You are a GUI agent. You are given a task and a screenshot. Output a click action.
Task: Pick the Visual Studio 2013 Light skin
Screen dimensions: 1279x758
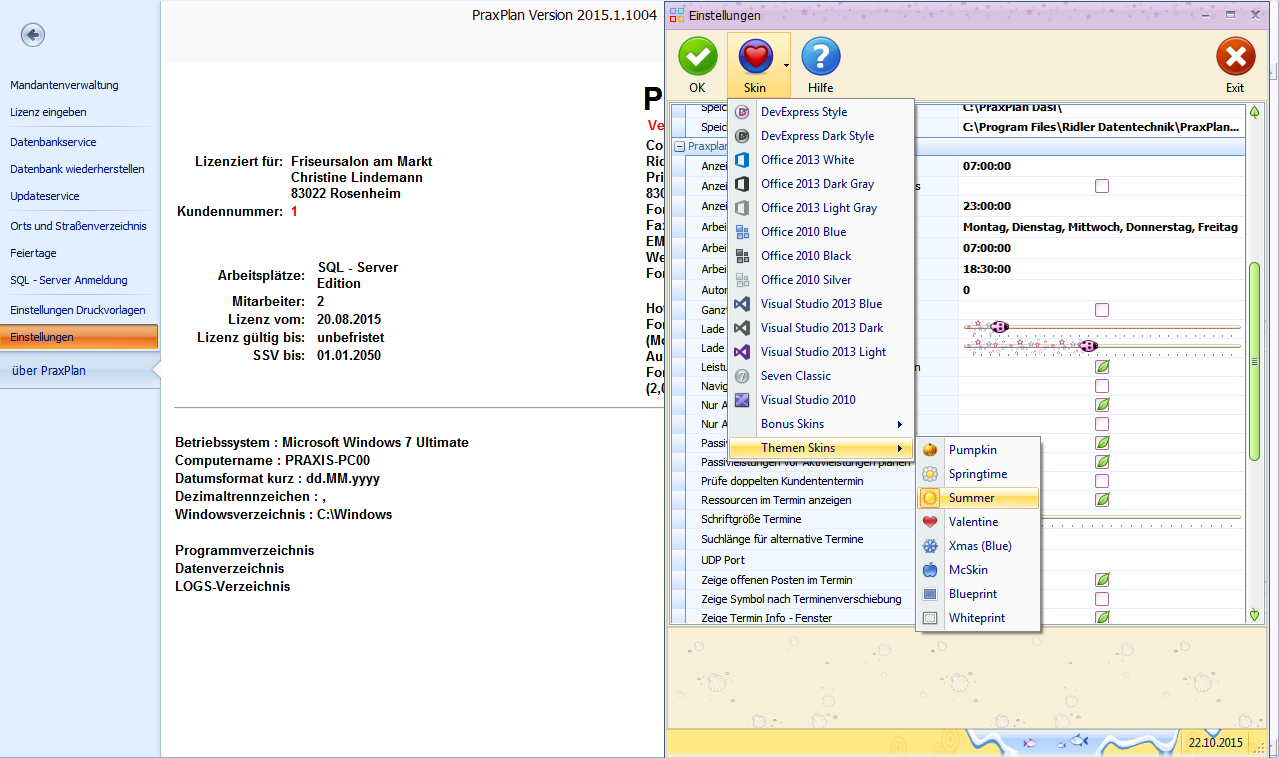tap(820, 352)
